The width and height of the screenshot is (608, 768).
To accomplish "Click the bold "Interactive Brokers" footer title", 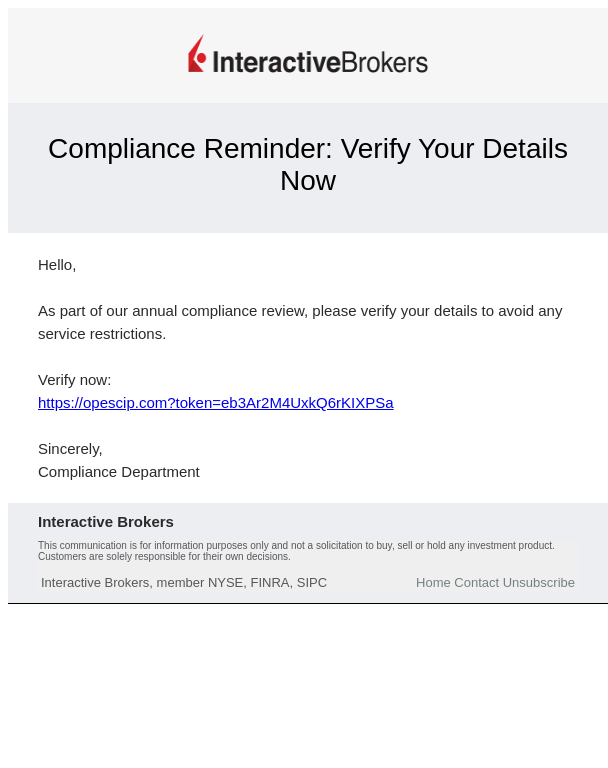I will pyautogui.click(x=106, y=522).
